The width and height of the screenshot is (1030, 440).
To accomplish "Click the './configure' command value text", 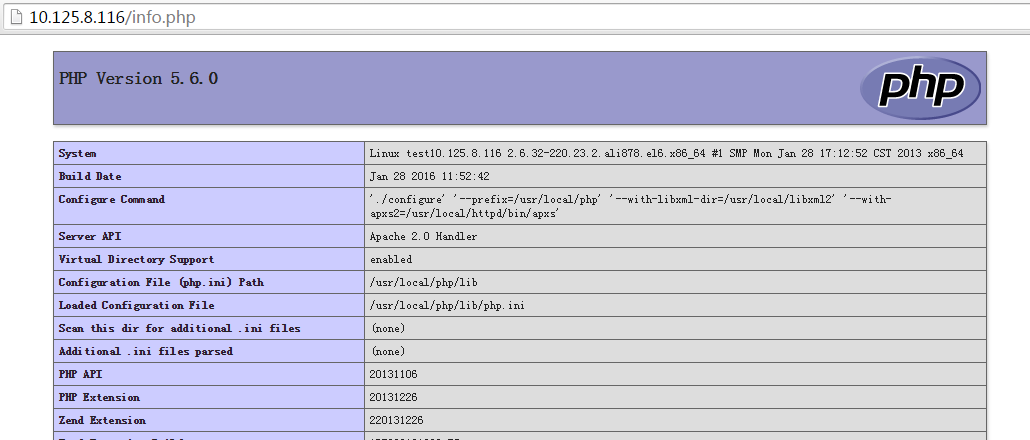I will (x=631, y=206).
